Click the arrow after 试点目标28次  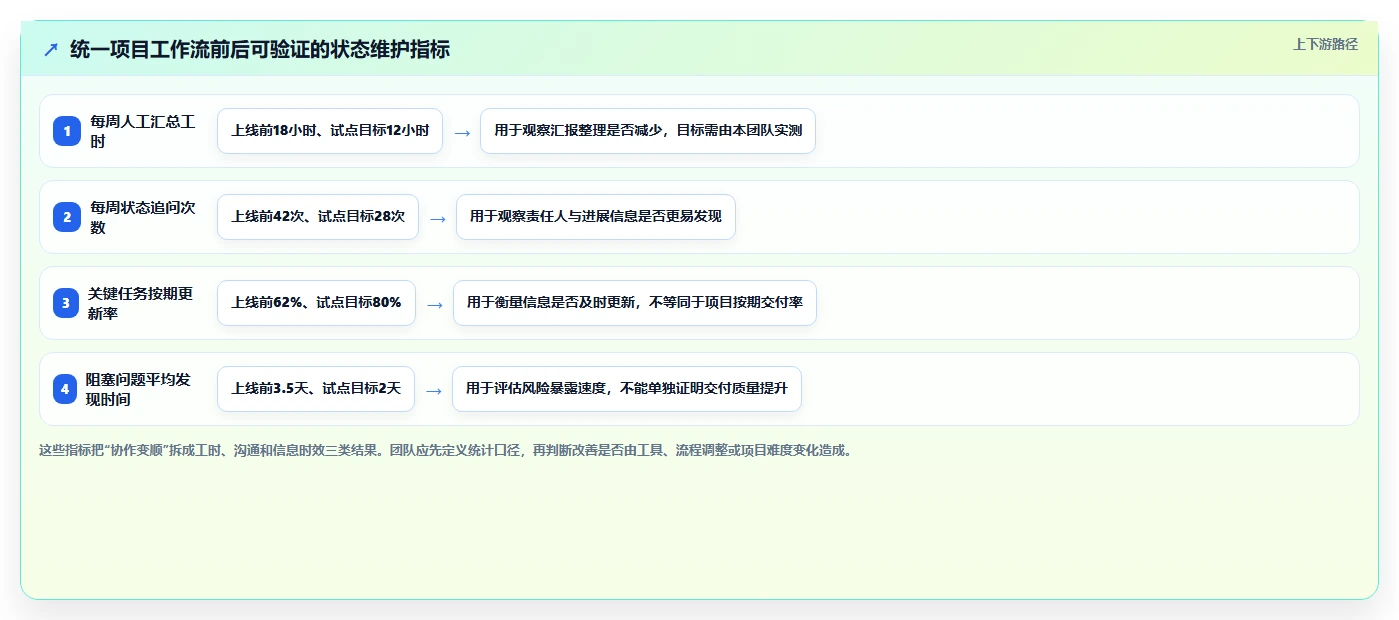tap(438, 218)
